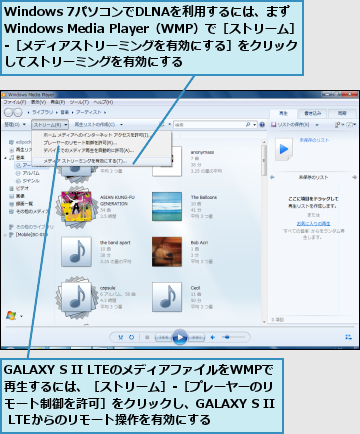Open the blue help icon
Viewport: 360px width, 434px height.
(262, 125)
